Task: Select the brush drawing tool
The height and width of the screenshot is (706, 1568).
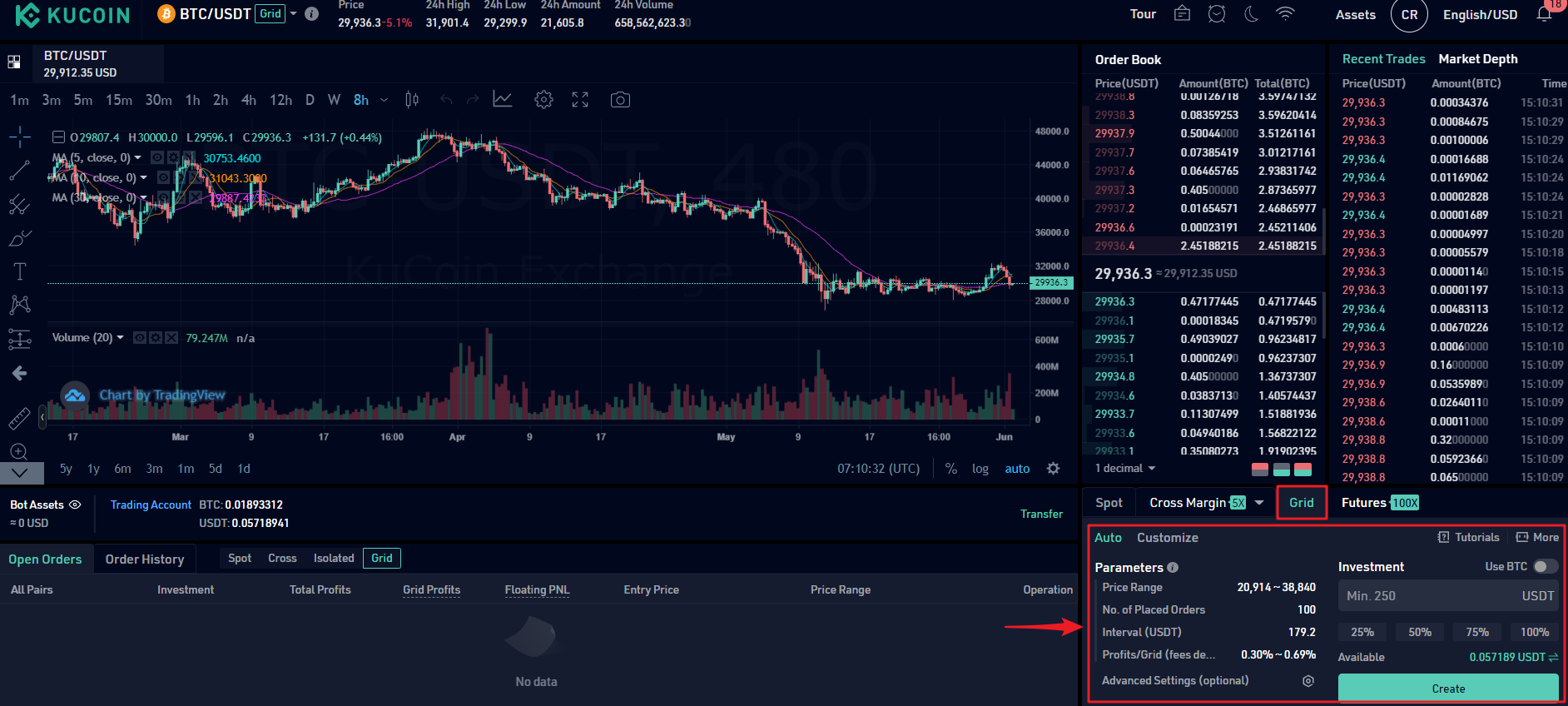Action: 19,238
